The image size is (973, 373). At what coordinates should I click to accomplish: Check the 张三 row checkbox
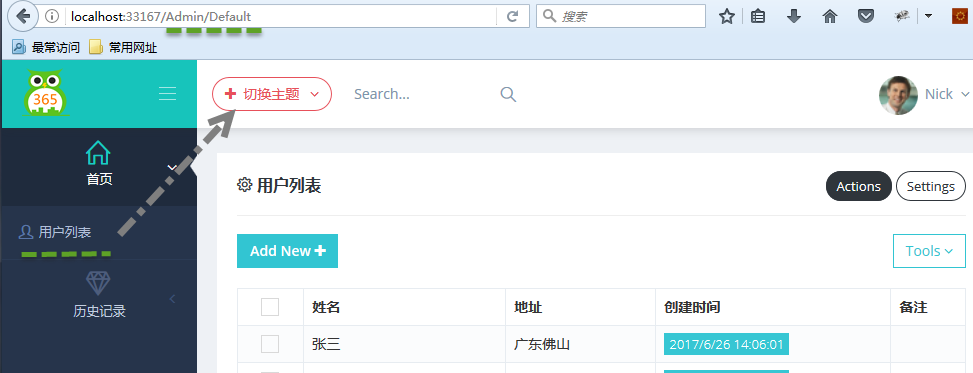tap(270, 344)
